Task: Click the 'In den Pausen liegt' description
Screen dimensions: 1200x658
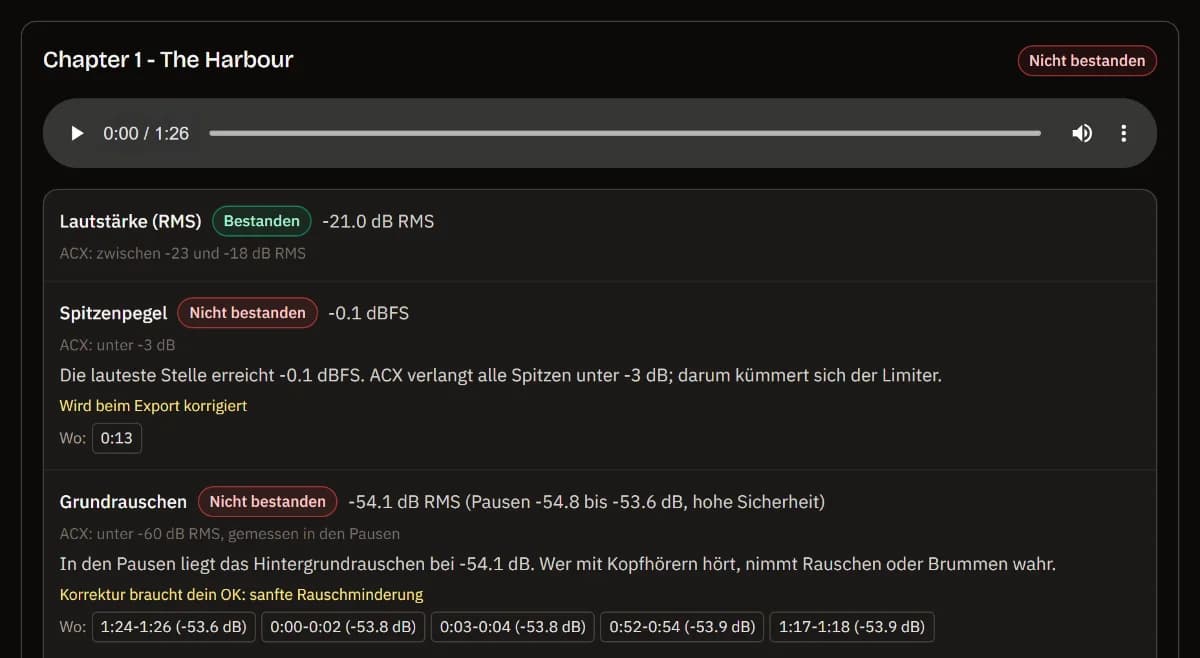Action: point(558,564)
